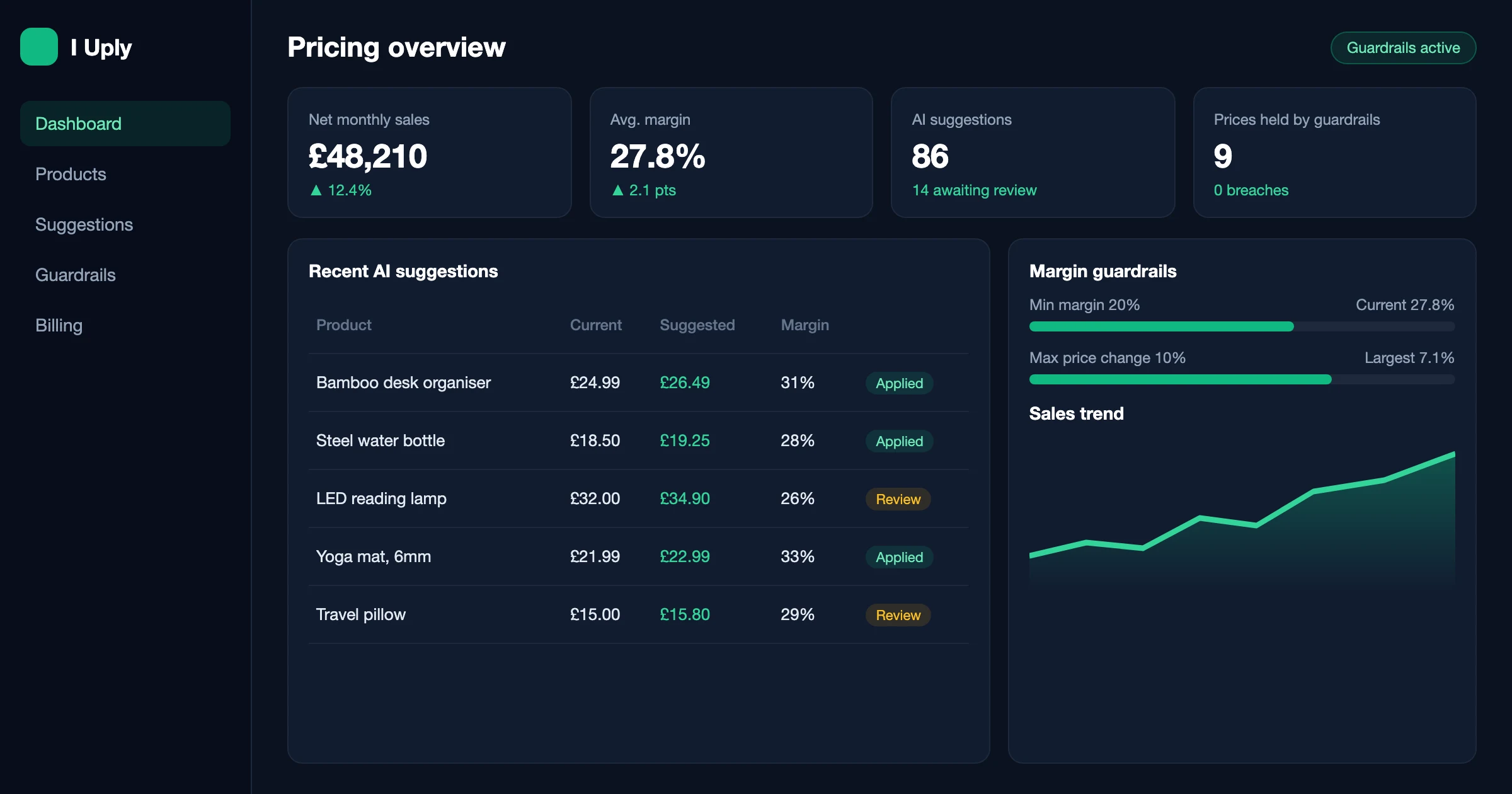Click Review badge for Travel pillow
This screenshot has width=1512, height=794.
click(x=898, y=615)
